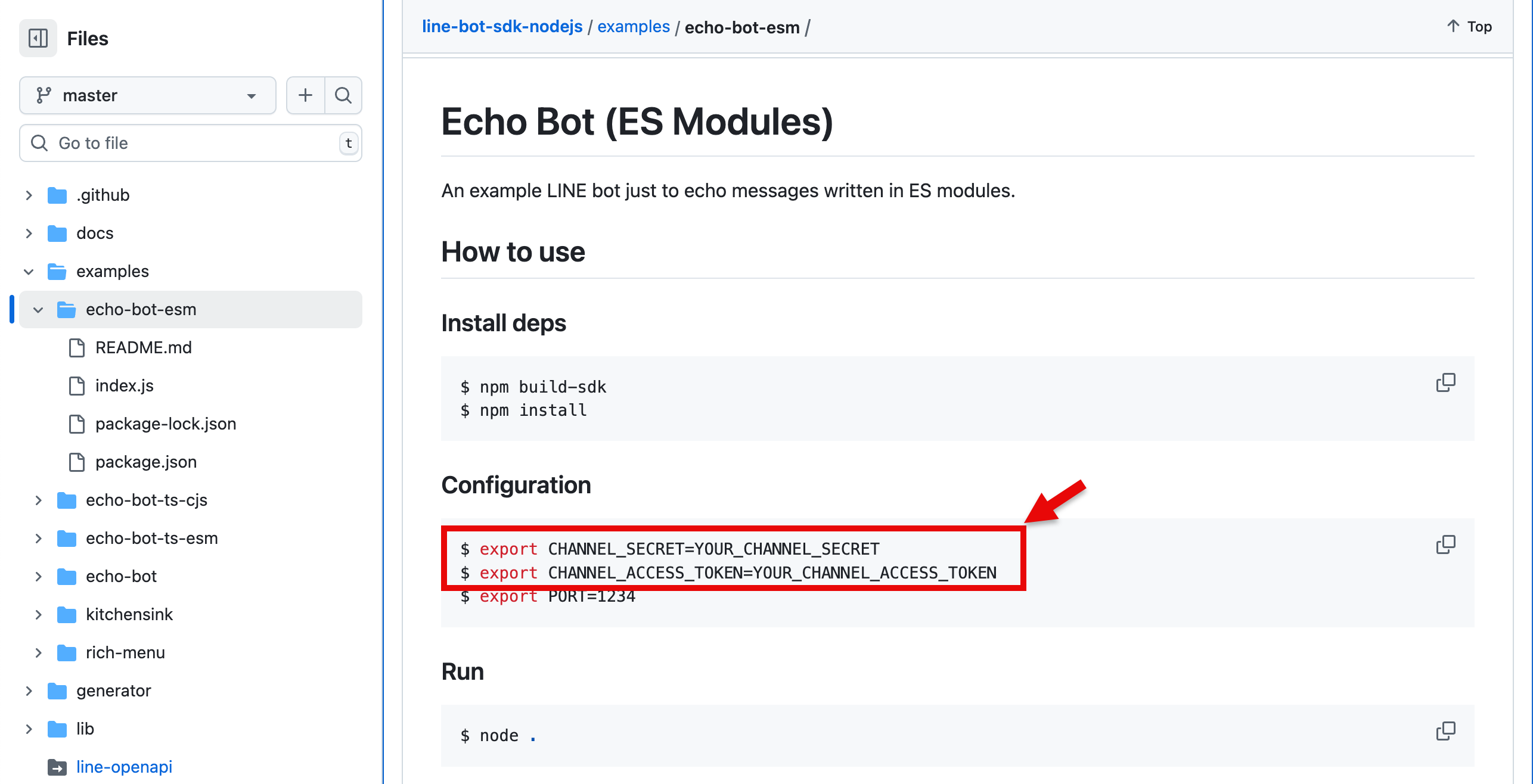The image size is (1533, 784).
Task: Collapse the examples folder
Action: pos(29,272)
